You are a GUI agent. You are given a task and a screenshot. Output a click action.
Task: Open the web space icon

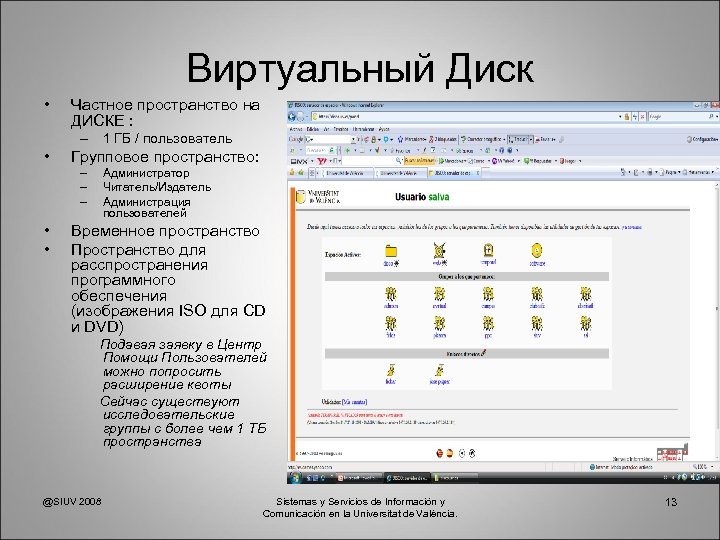[439, 251]
